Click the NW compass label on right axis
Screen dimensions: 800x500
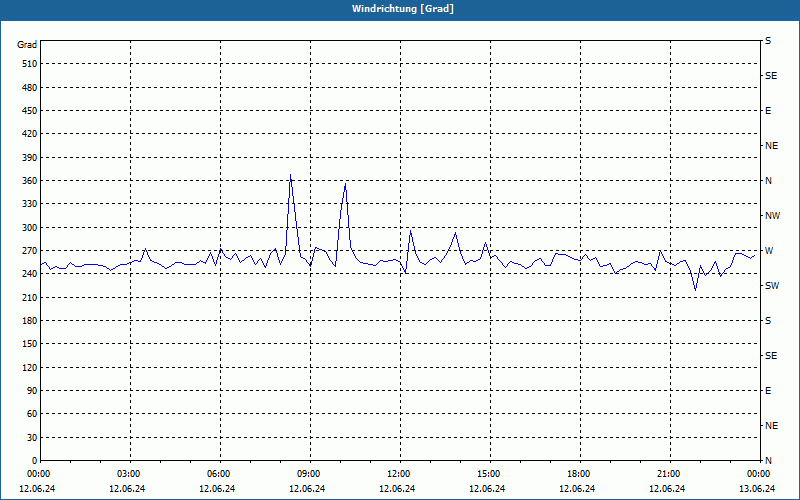click(x=772, y=216)
